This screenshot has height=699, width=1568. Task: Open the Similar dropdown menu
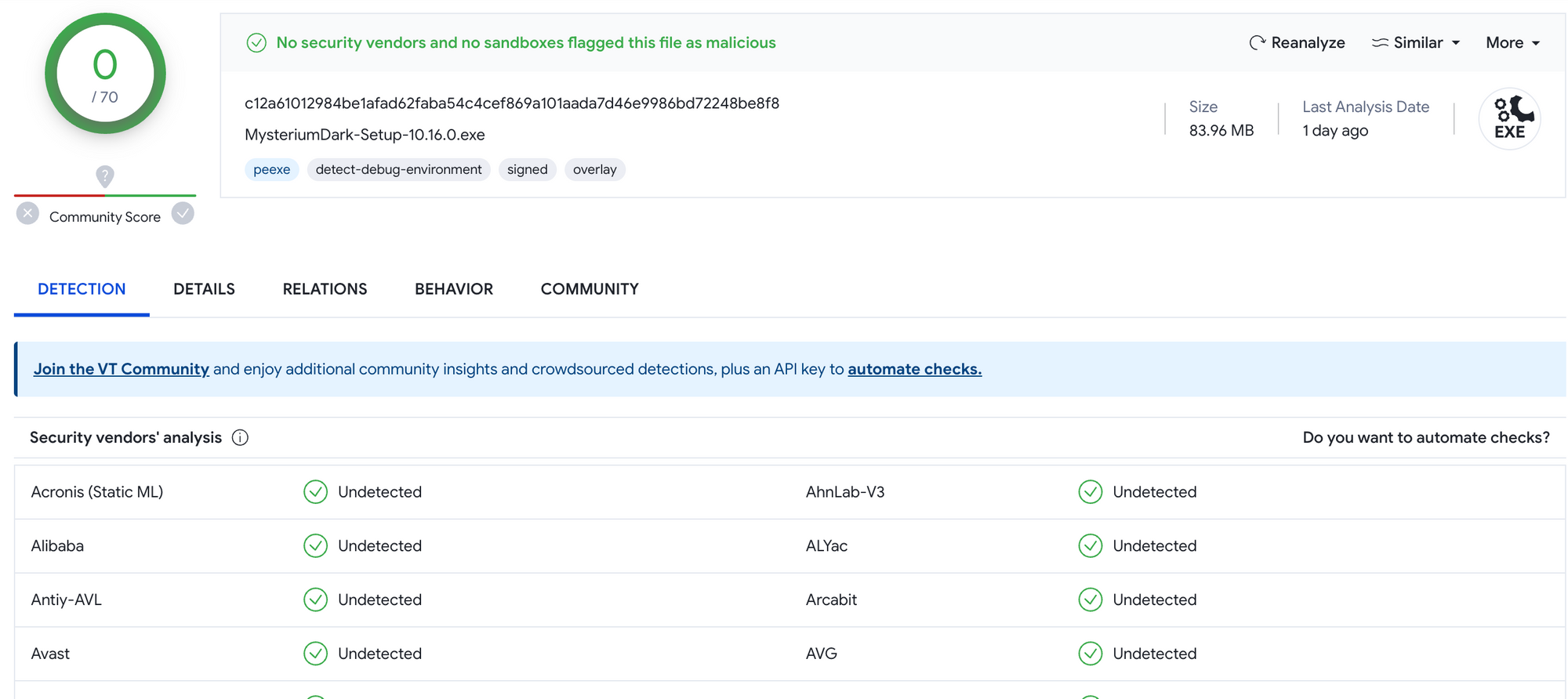[x=1417, y=42]
